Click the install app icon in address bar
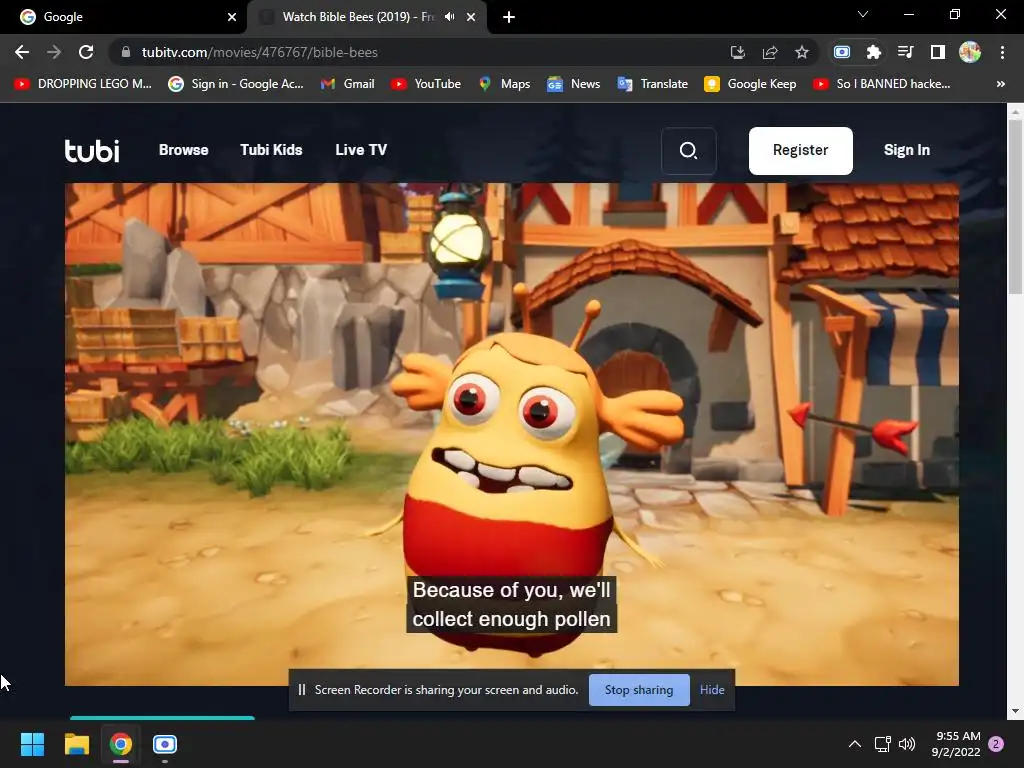 [737, 52]
